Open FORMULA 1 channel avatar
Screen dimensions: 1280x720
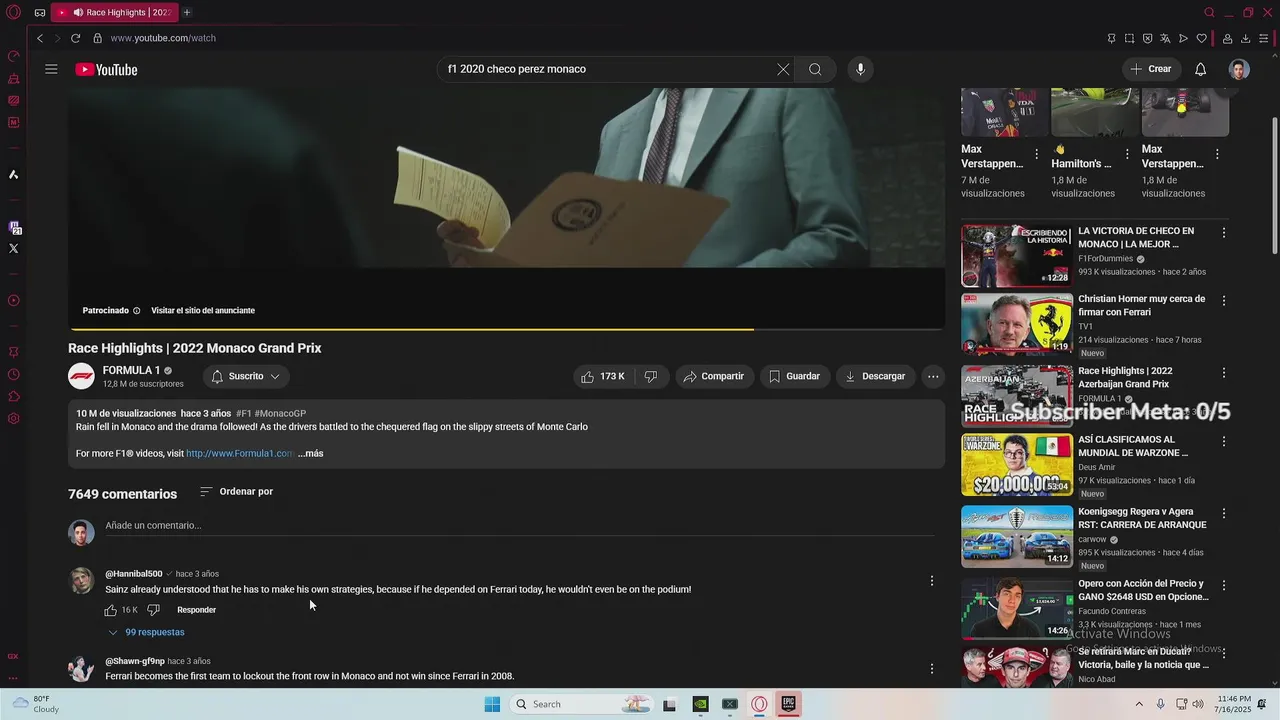point(81,376)
